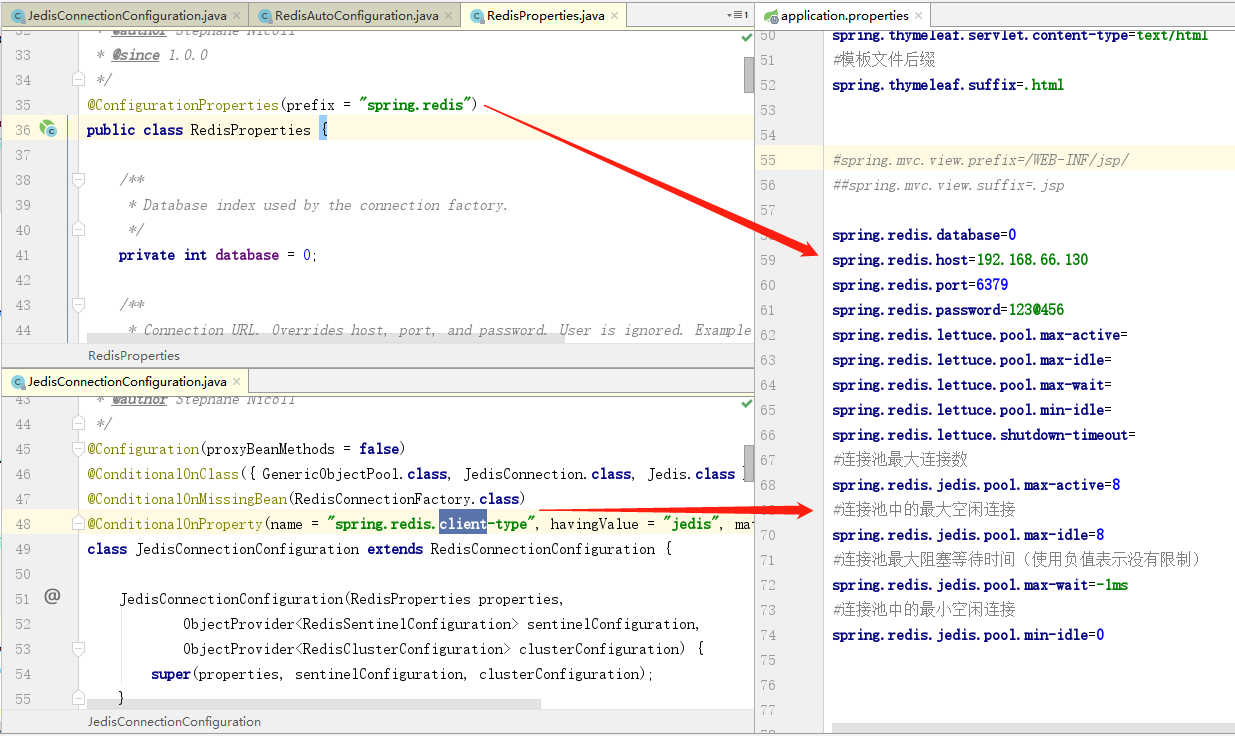Collapse the comment fold marker at line 38
The height and width of the screenshot is (736, 1235).
[x=77, y=180]
